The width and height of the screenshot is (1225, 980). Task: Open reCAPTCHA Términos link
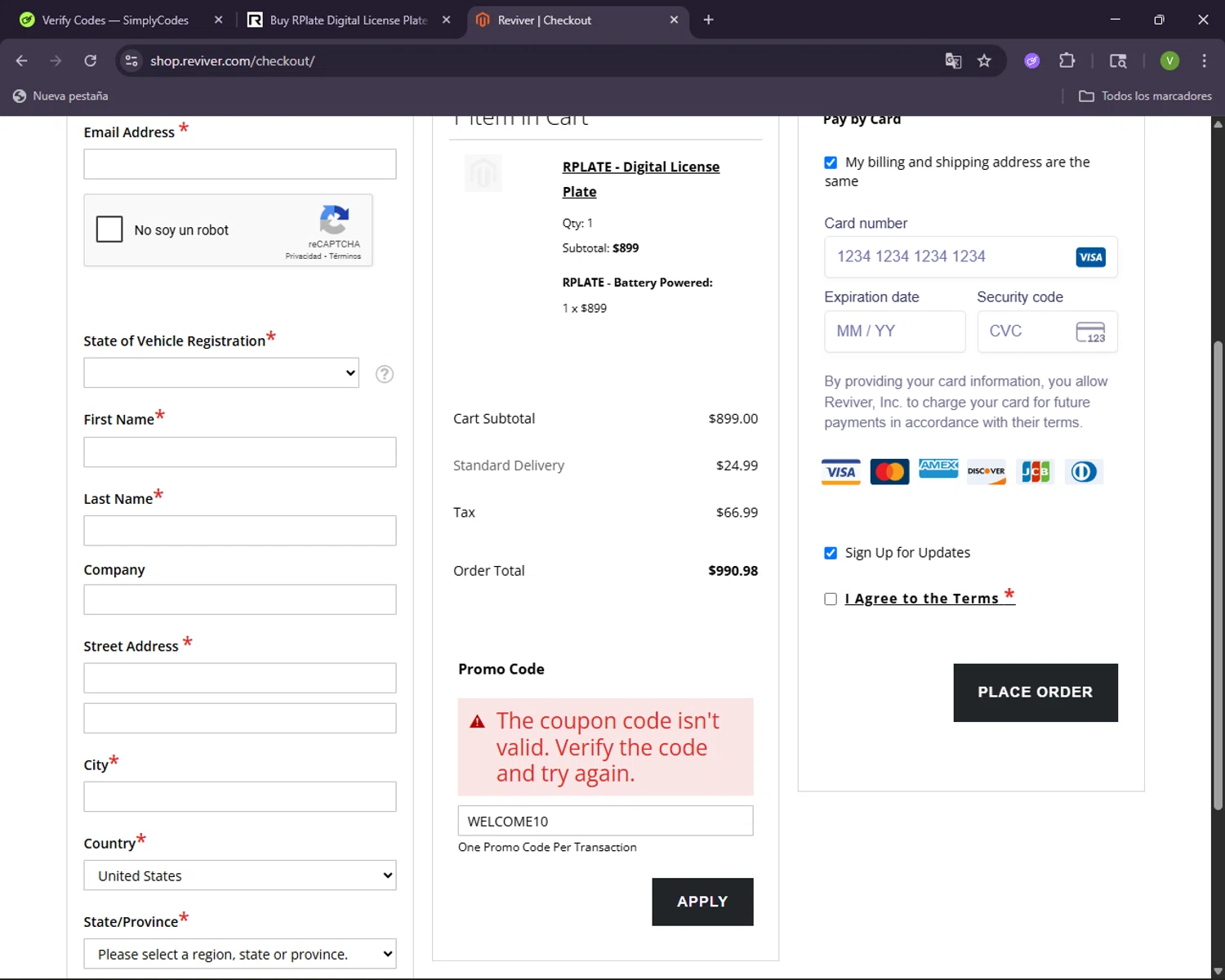click(x=345, y=256)
